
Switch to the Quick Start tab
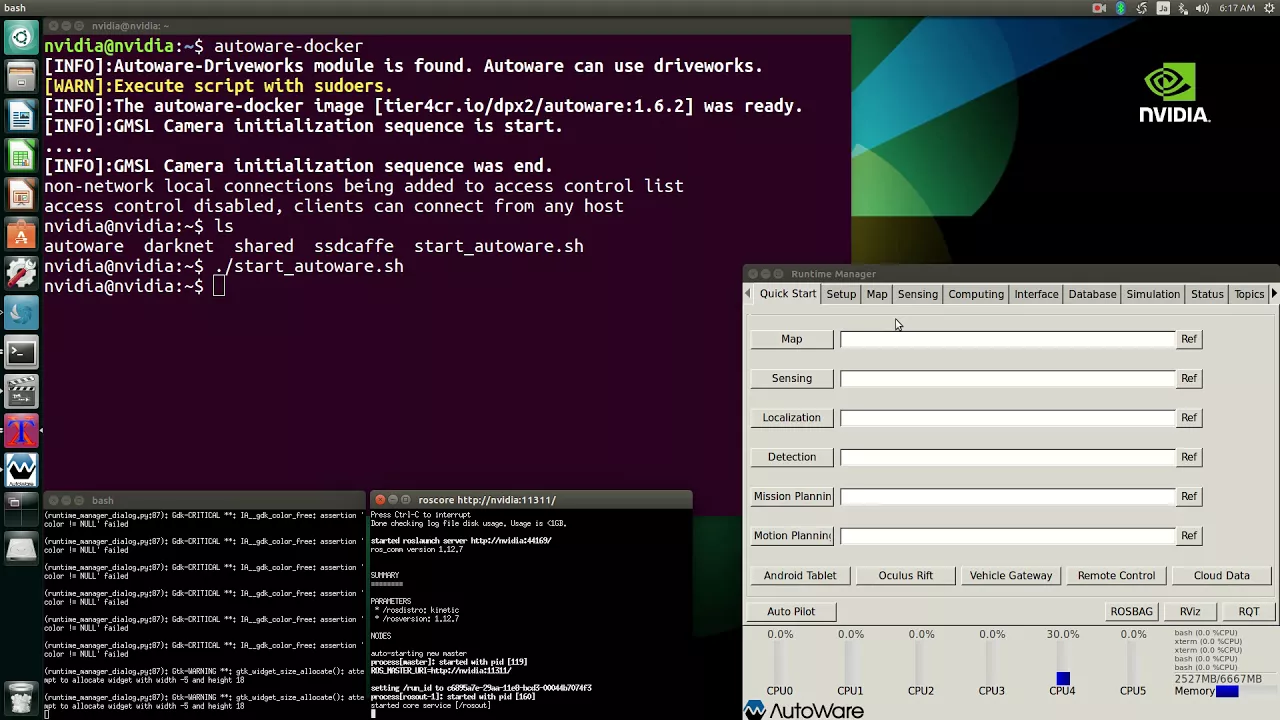click(788, 294)
